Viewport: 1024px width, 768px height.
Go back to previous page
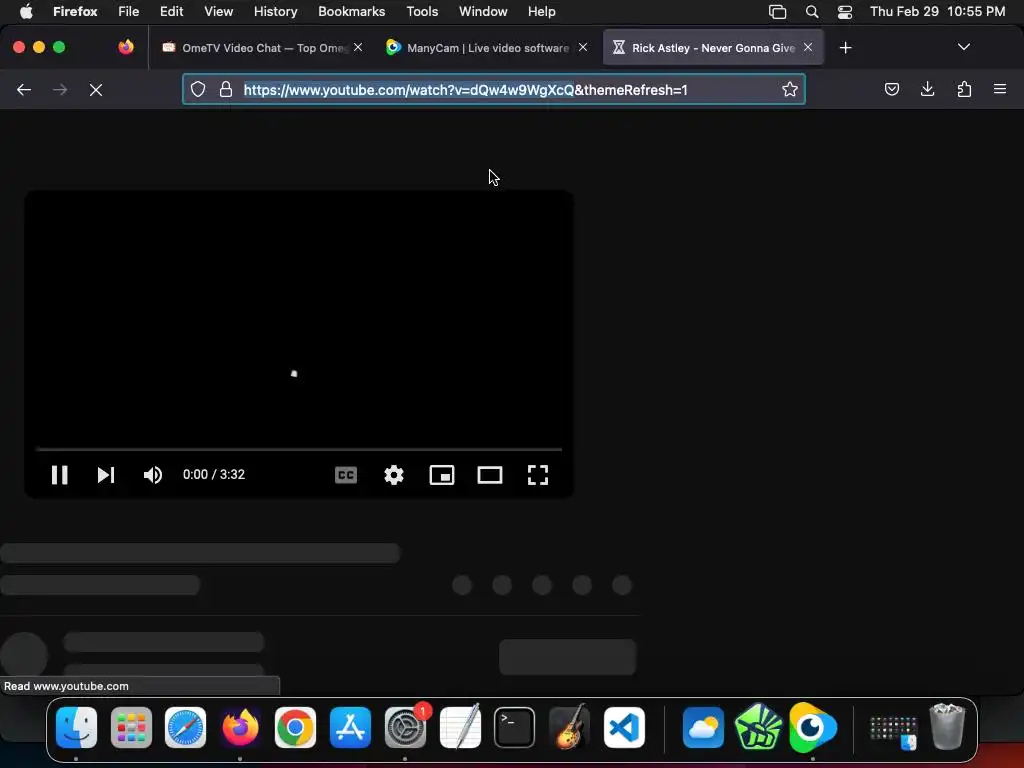(x=24, y=89)
